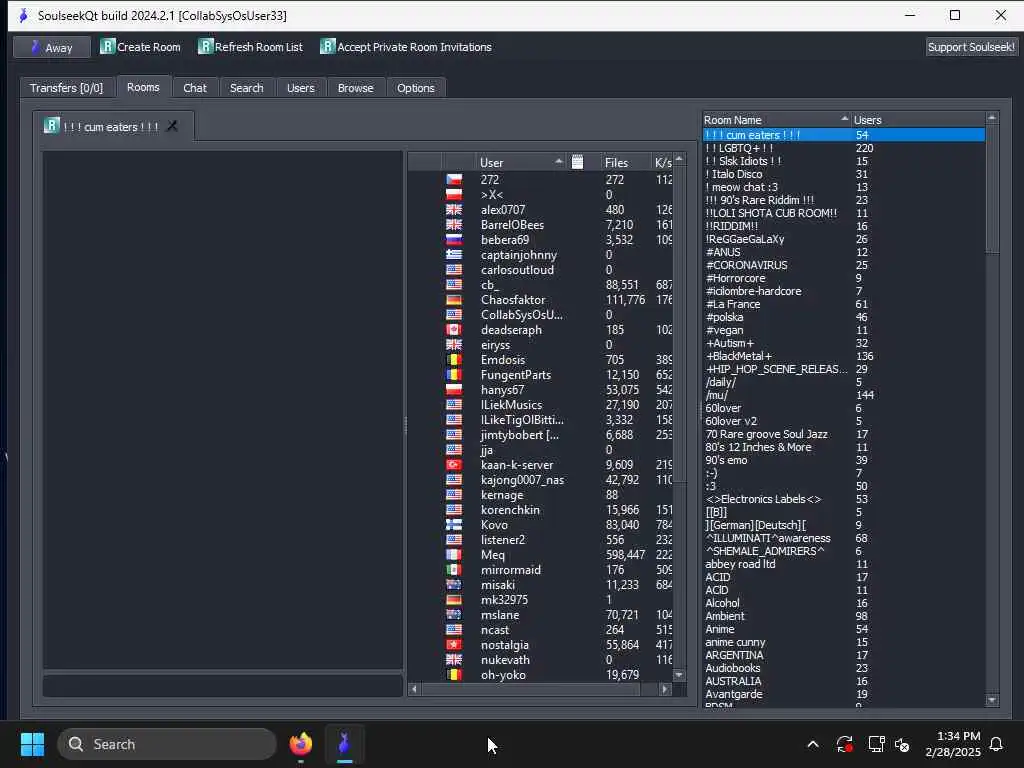Open the notifications bell in the taskbar
Viewport: 1024px width, 768px height.
click(997, 744)
